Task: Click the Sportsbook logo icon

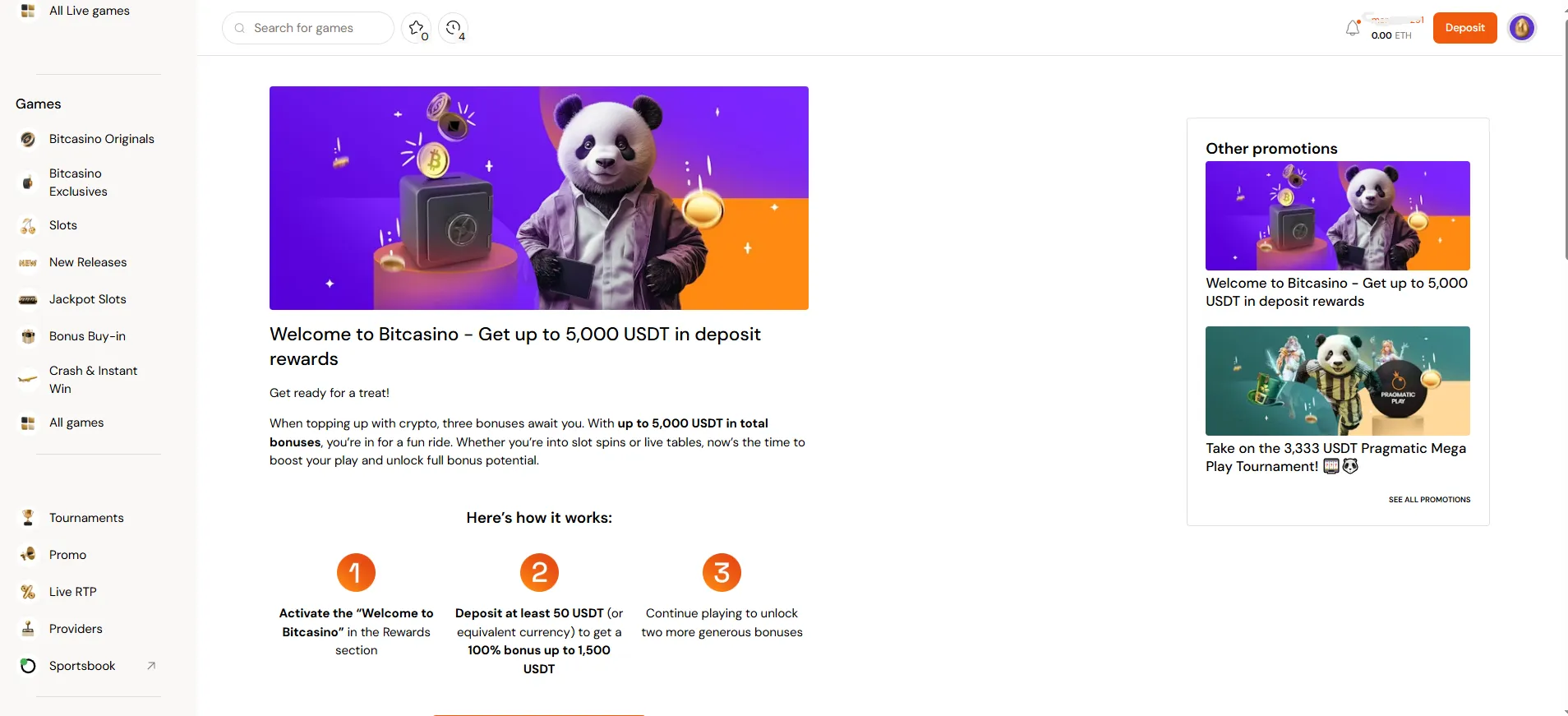Action: (28, 666)
